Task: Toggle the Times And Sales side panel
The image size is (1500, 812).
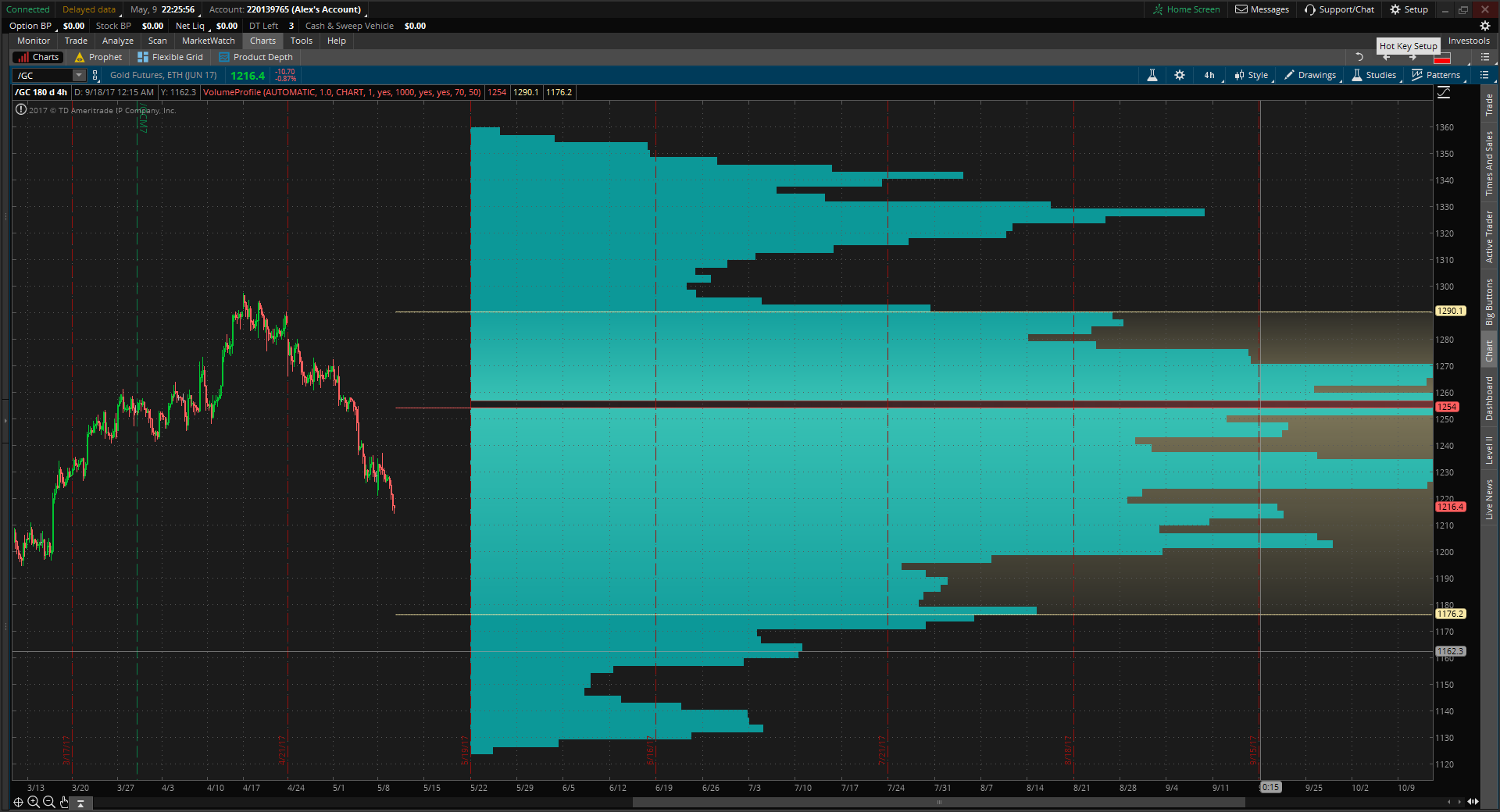Action: [x=1489, y=163]
